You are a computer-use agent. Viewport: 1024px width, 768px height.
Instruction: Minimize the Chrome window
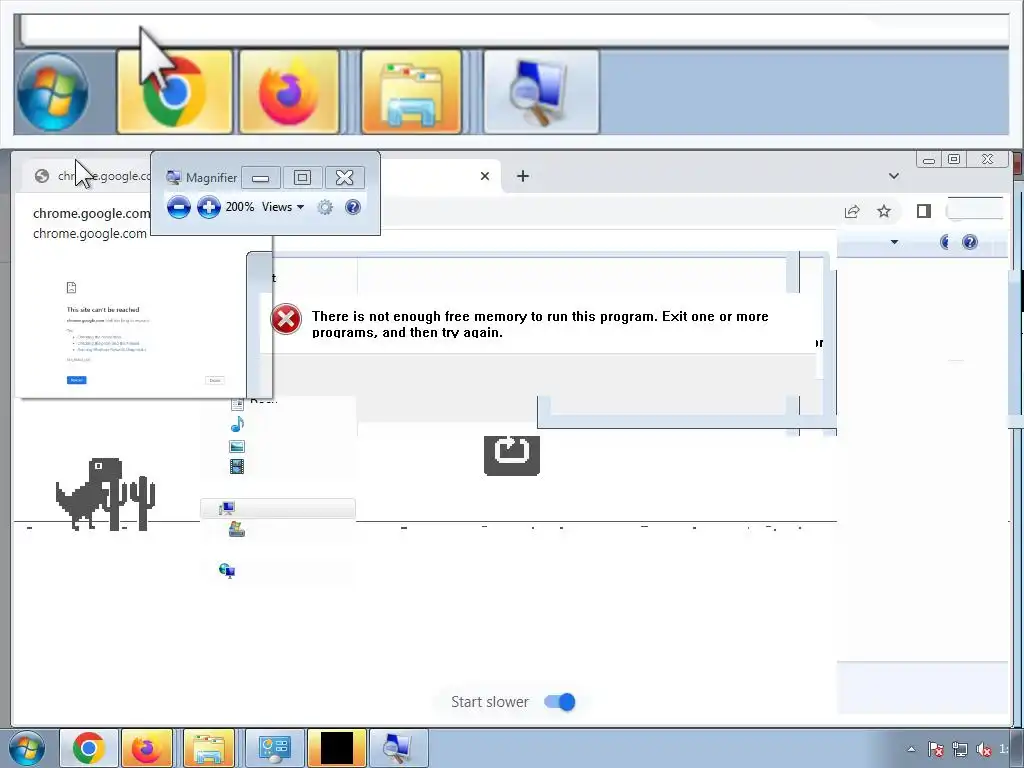[x=929, y=159]
